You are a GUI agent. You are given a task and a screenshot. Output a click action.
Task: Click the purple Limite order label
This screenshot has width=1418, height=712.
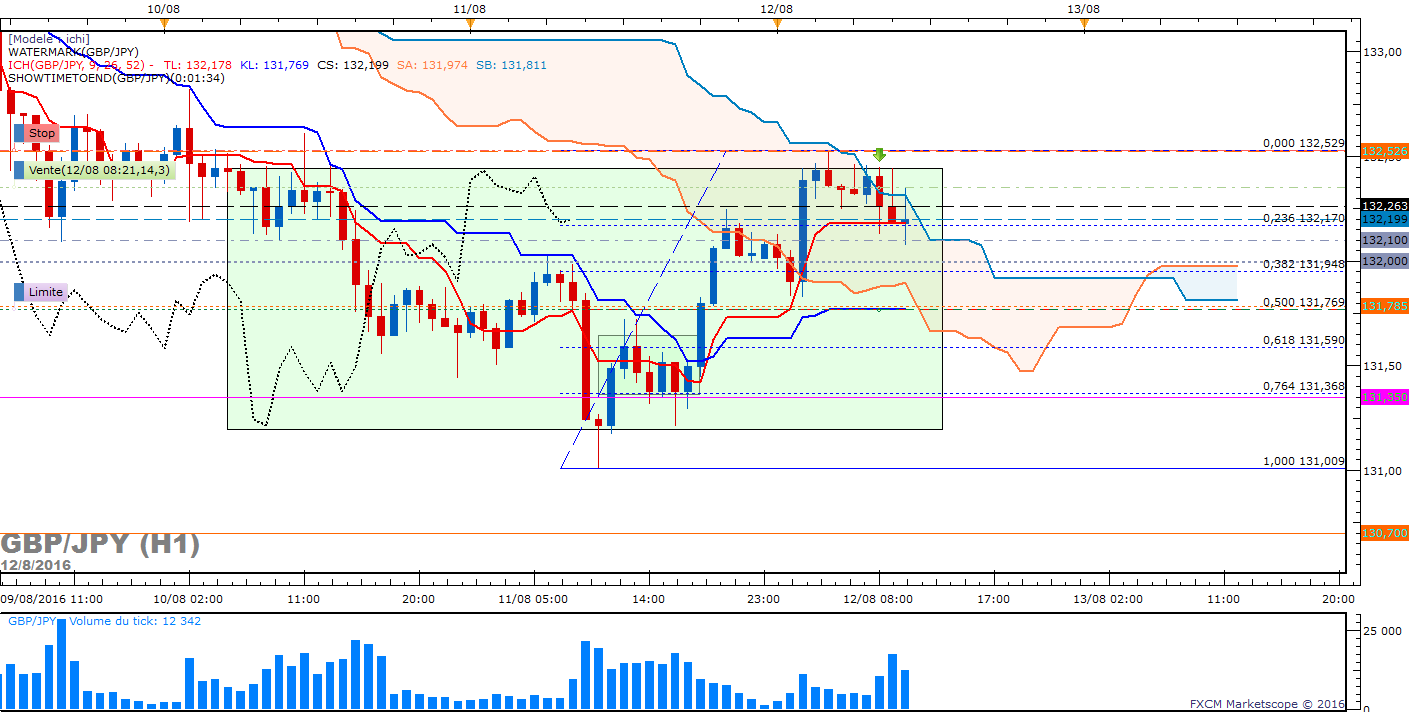coord(46,292)
